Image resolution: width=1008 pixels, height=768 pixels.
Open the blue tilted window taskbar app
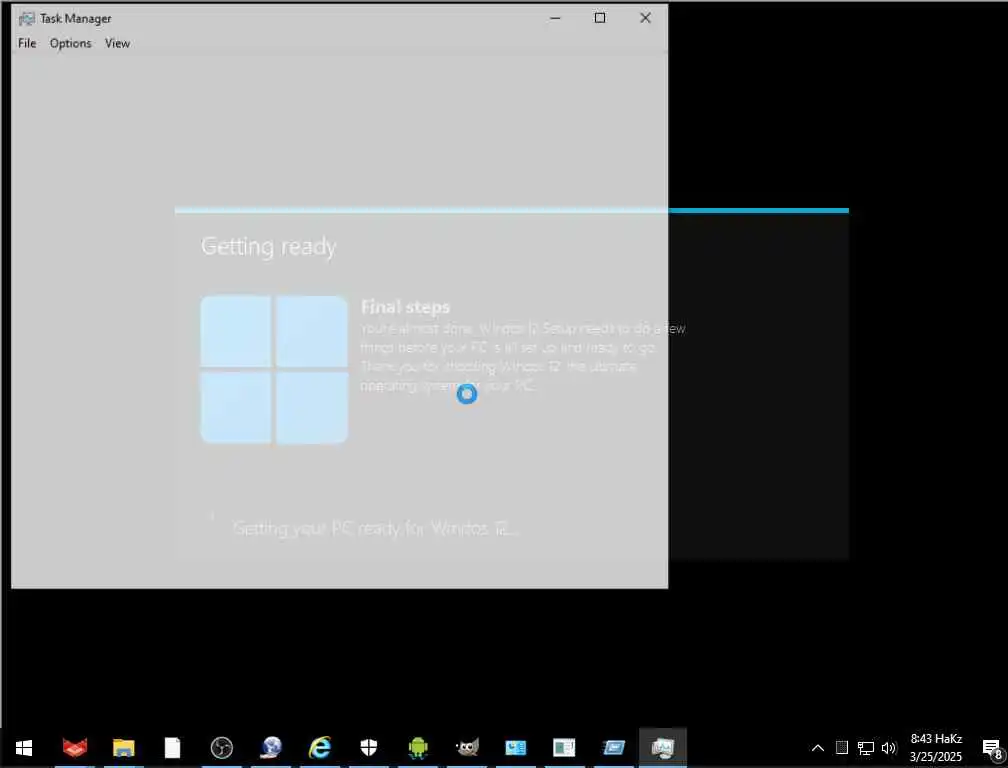point(614,747)
